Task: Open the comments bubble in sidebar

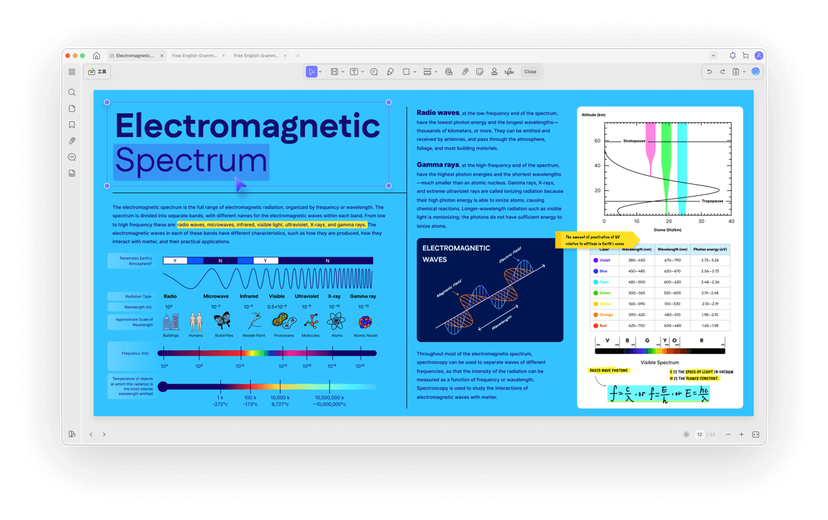Action: click(x=72, y=157)
